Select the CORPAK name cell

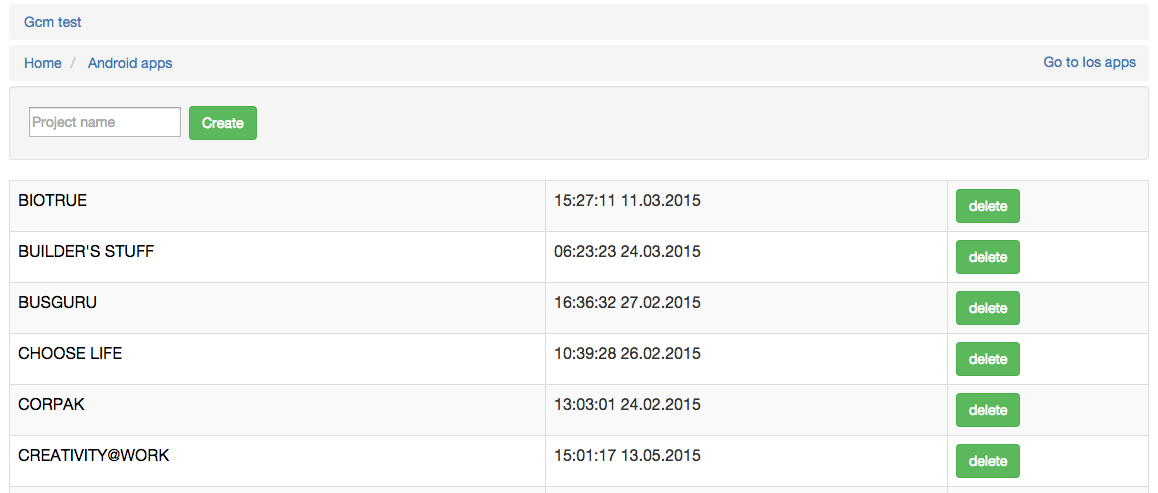(x=52, y=405)
